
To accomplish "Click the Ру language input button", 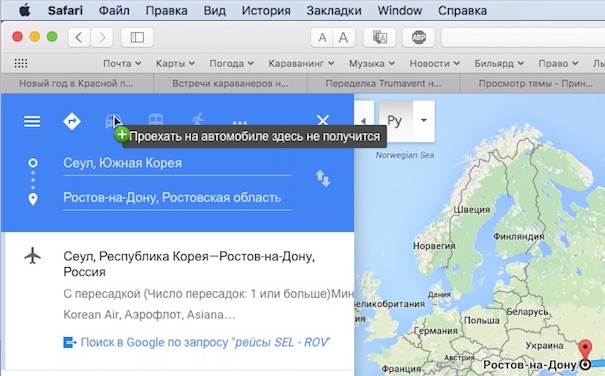I will (x=396, y=121).
